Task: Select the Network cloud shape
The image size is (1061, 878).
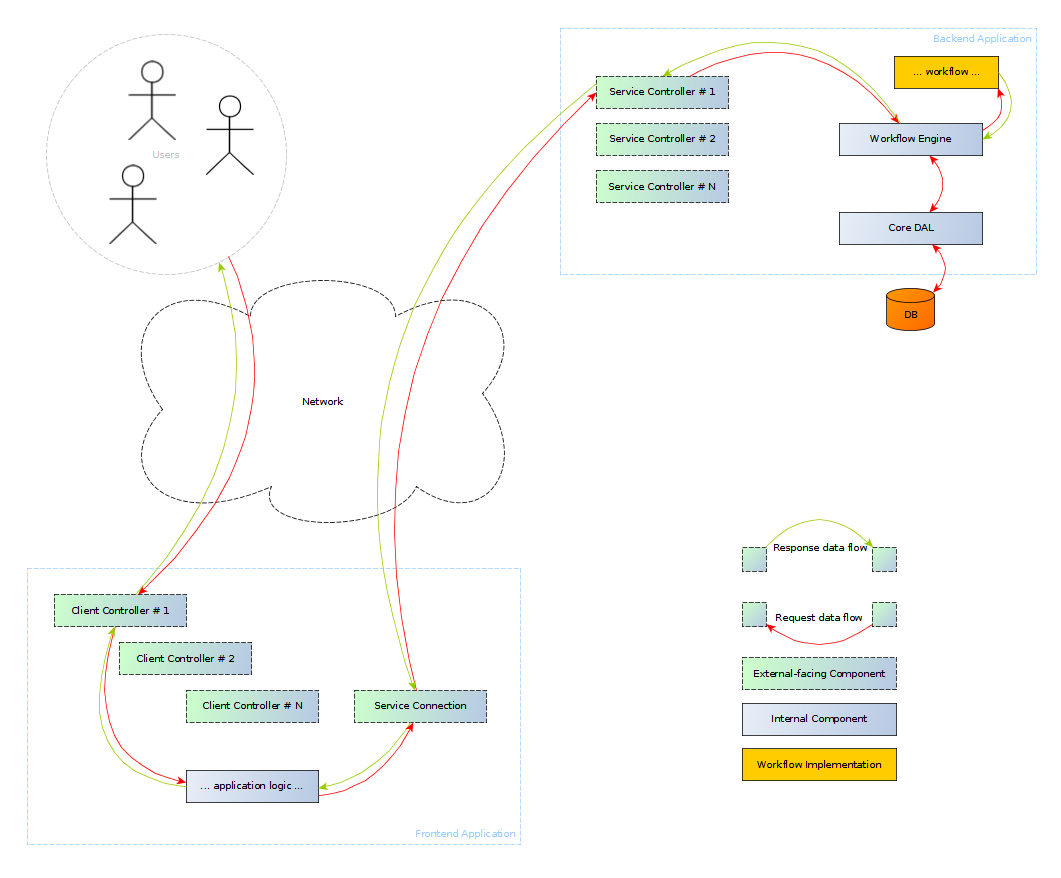Action: coord(322,401)
